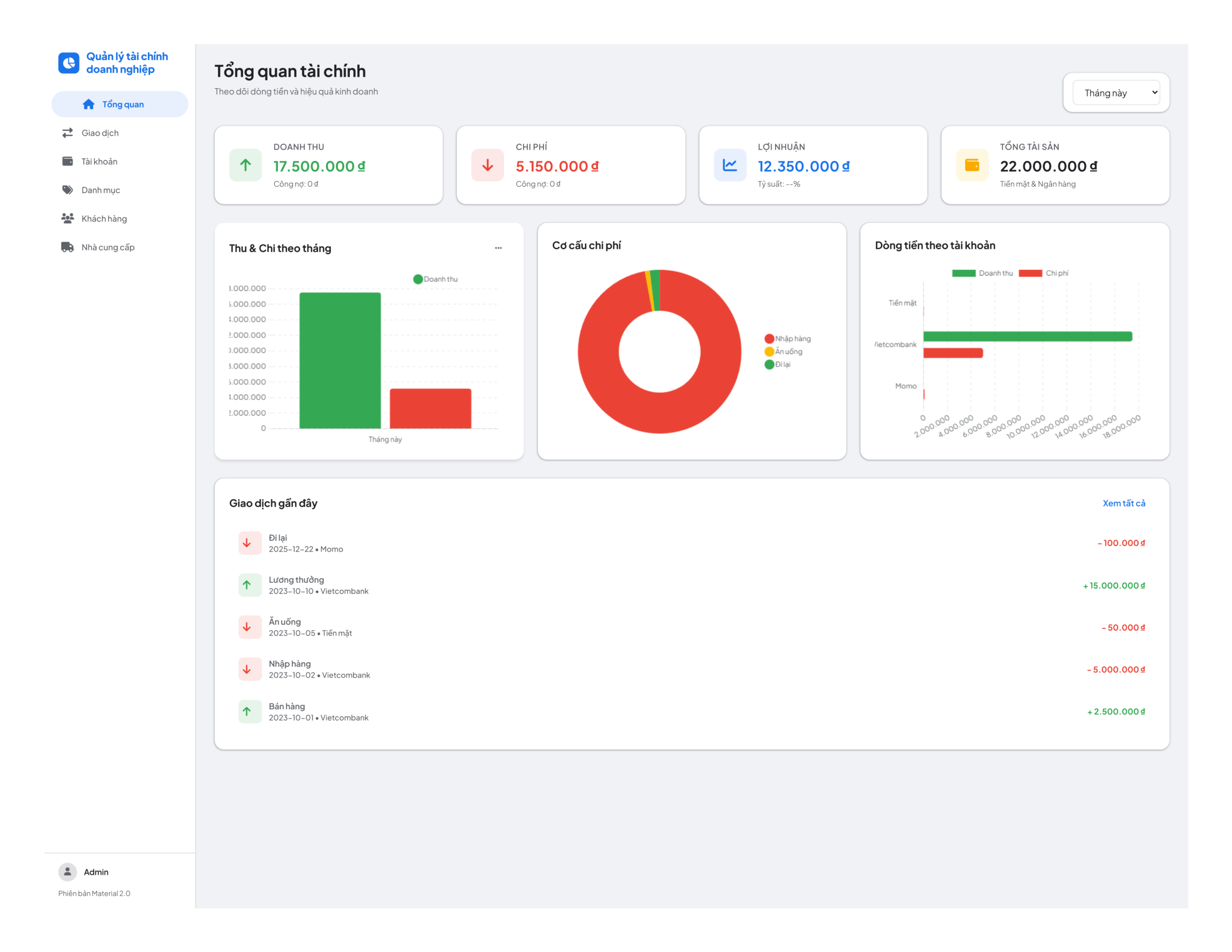Open the three-dot menu on Thu & Chi chart
1232x952 pixels.
point(498,248)
